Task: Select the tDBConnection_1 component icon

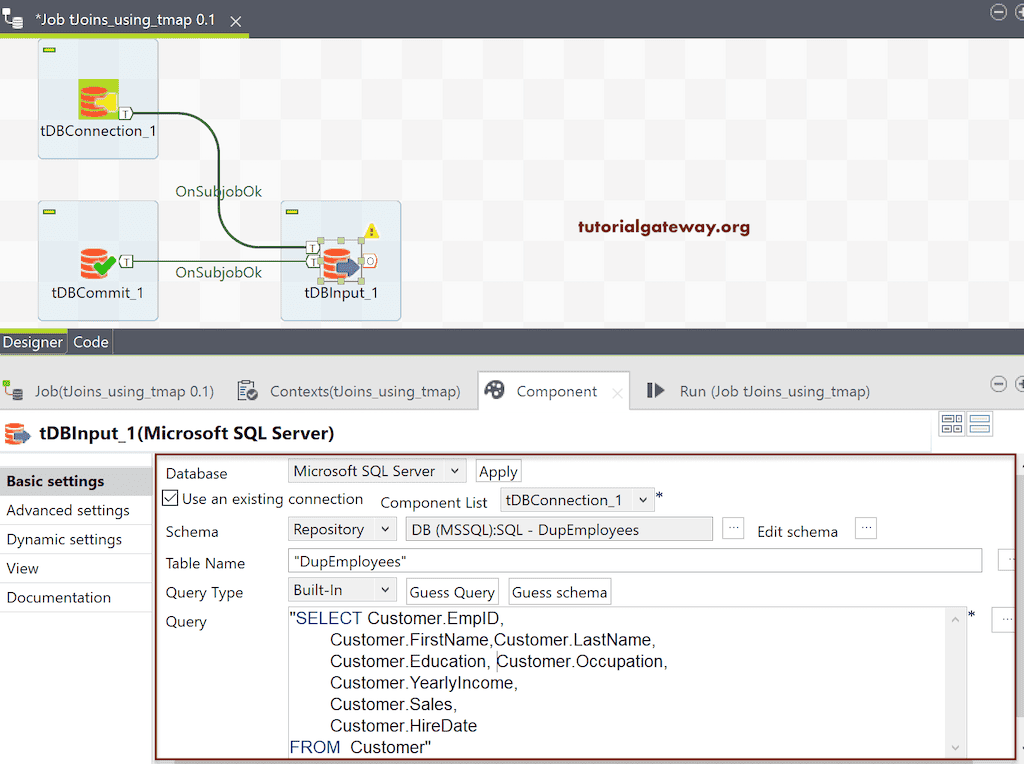Action: (97, 101)
